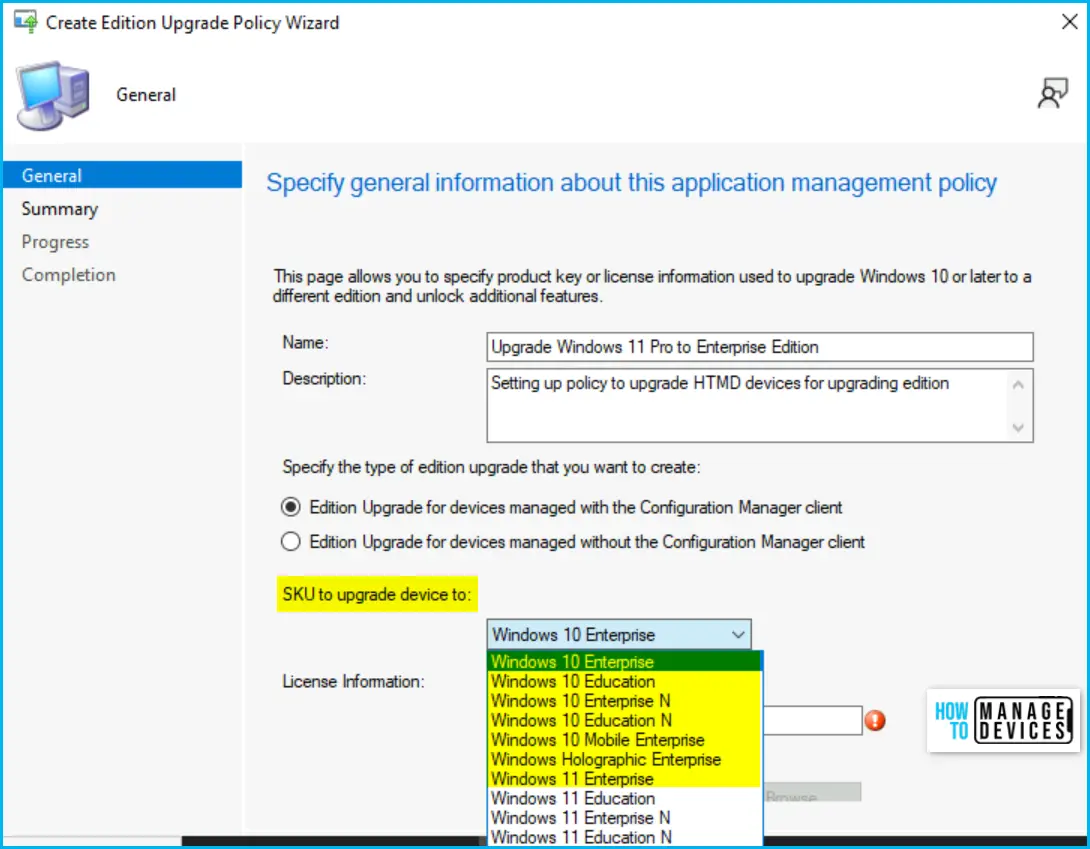The image size is (1090, 849).
Task: Choose Windows 11 Education option
Action: [624, 798]
